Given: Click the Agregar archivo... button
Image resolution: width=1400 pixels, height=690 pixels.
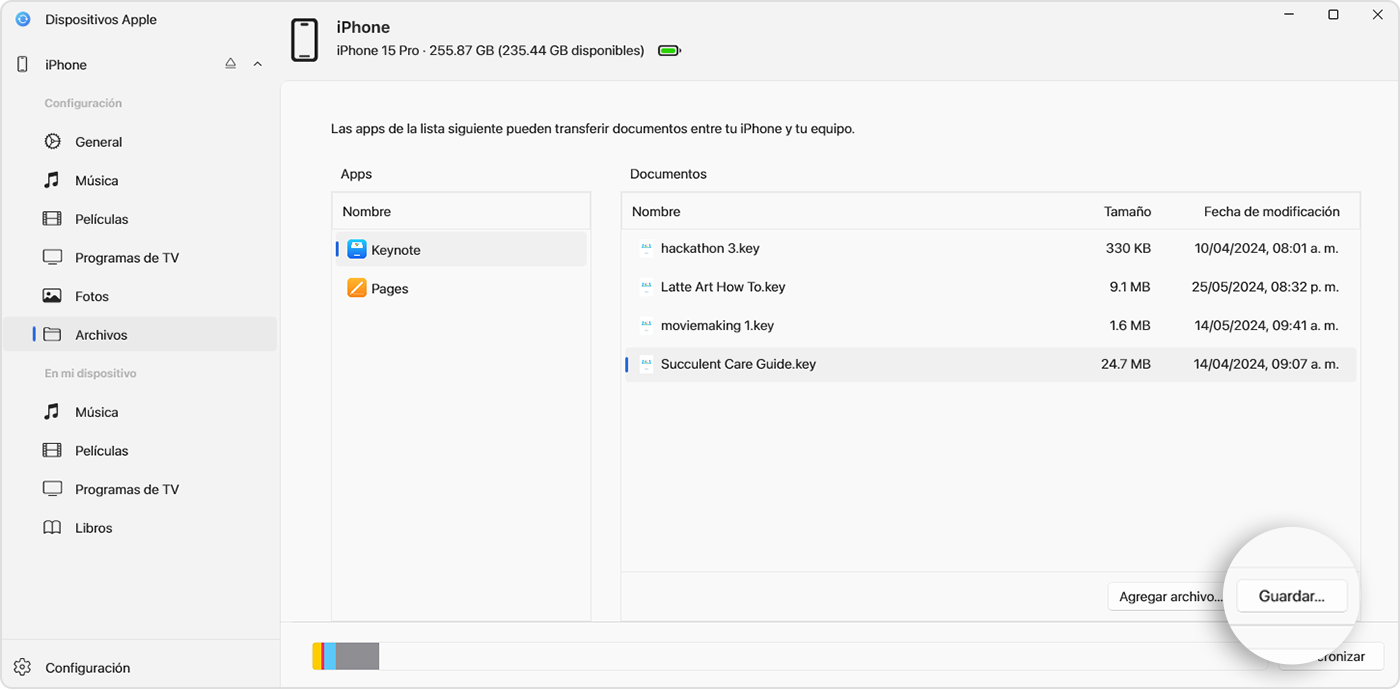Looking at the screenshot, I should (1169, 597).
